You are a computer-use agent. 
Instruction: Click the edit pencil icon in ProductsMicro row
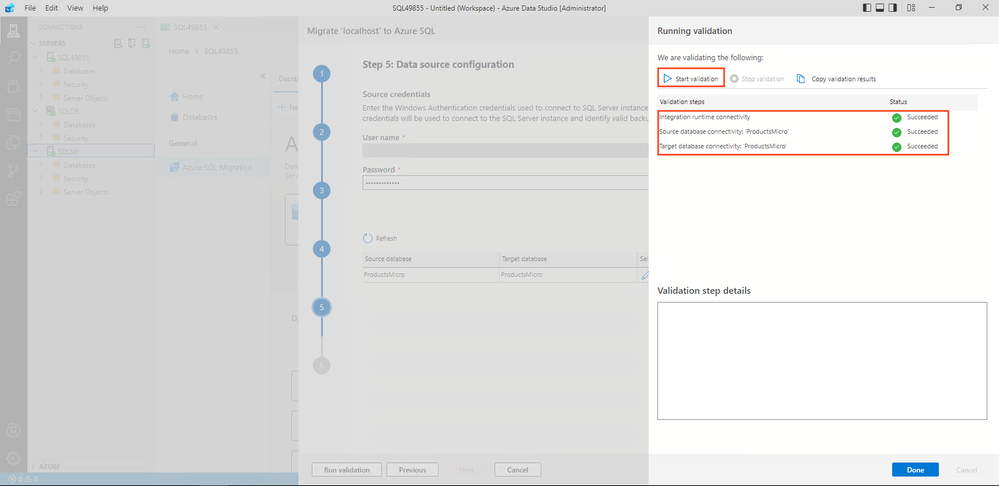pyautogui.click(x=644, y=275)
